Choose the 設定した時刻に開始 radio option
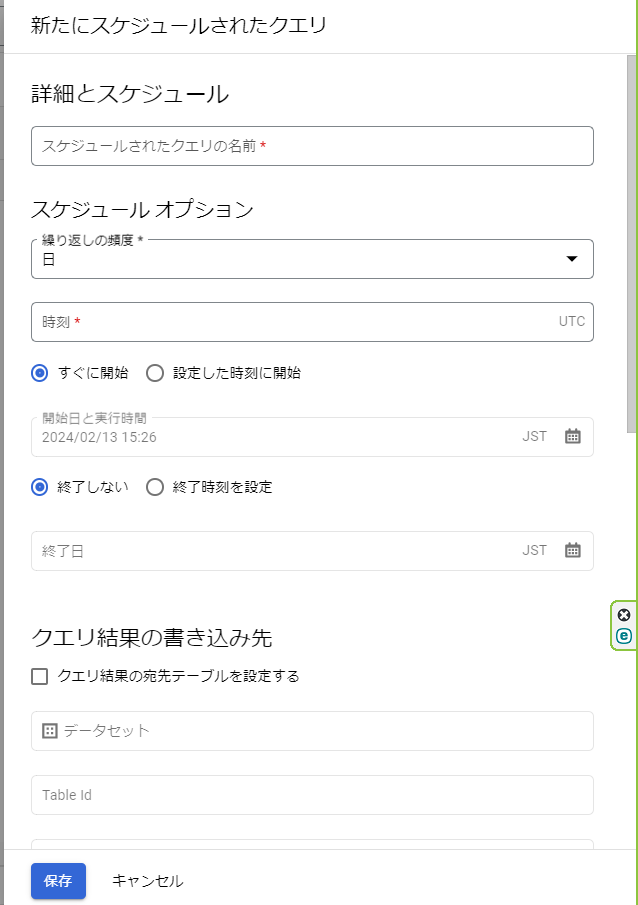 pos(155,373)
